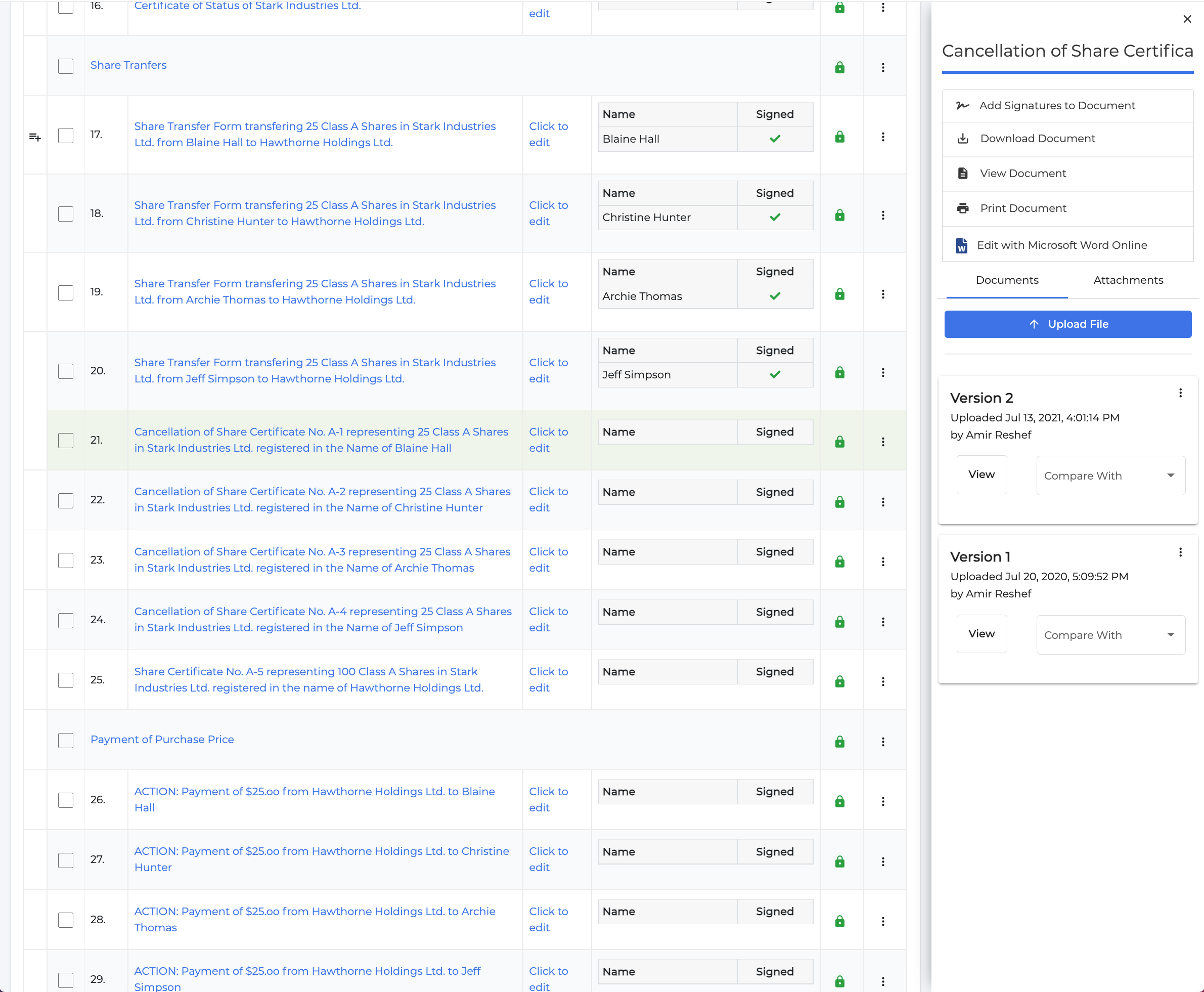
Task: Open the three-dot menu for document 26
Action: [x=883, y=802]
